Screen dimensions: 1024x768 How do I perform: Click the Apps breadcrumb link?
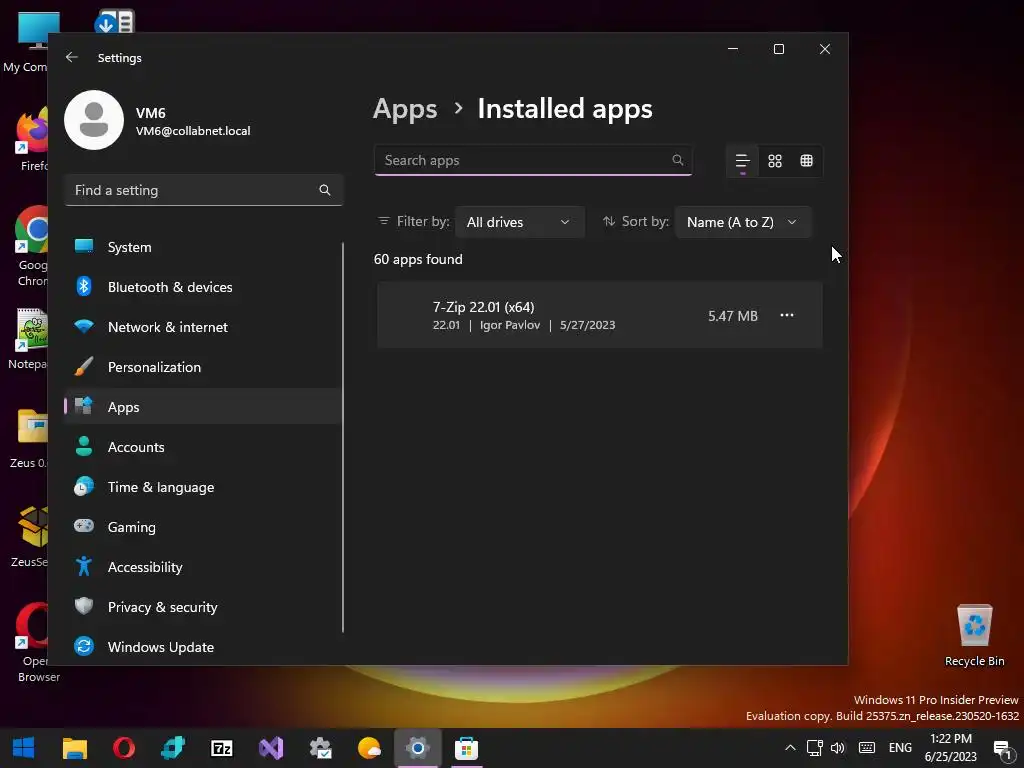(405, 109)
